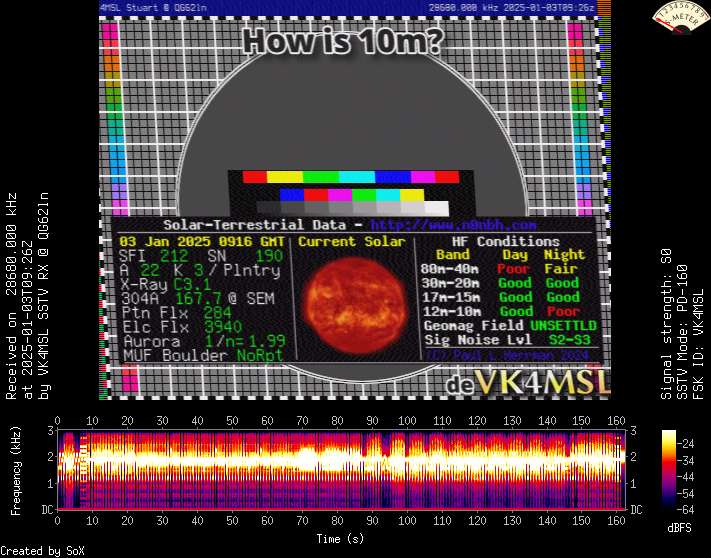Image resolution: width=711 pixels, height=558 pixels.
Task: Click the UNSETTLD geomagnetic field status
Action: click(564, 326)
